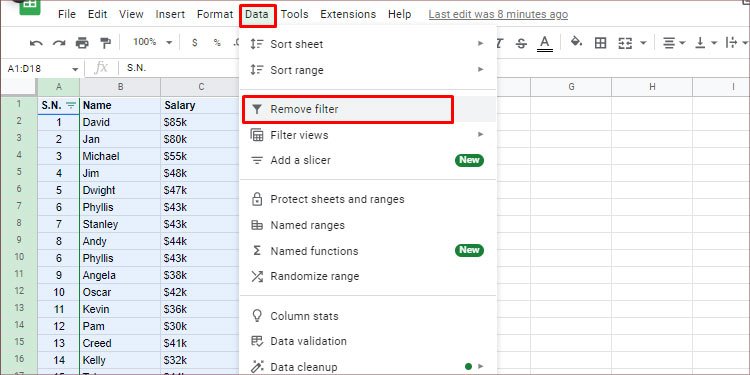Click the horizontal align icon
Screen dimensions: 750x375
click(669, 43)
